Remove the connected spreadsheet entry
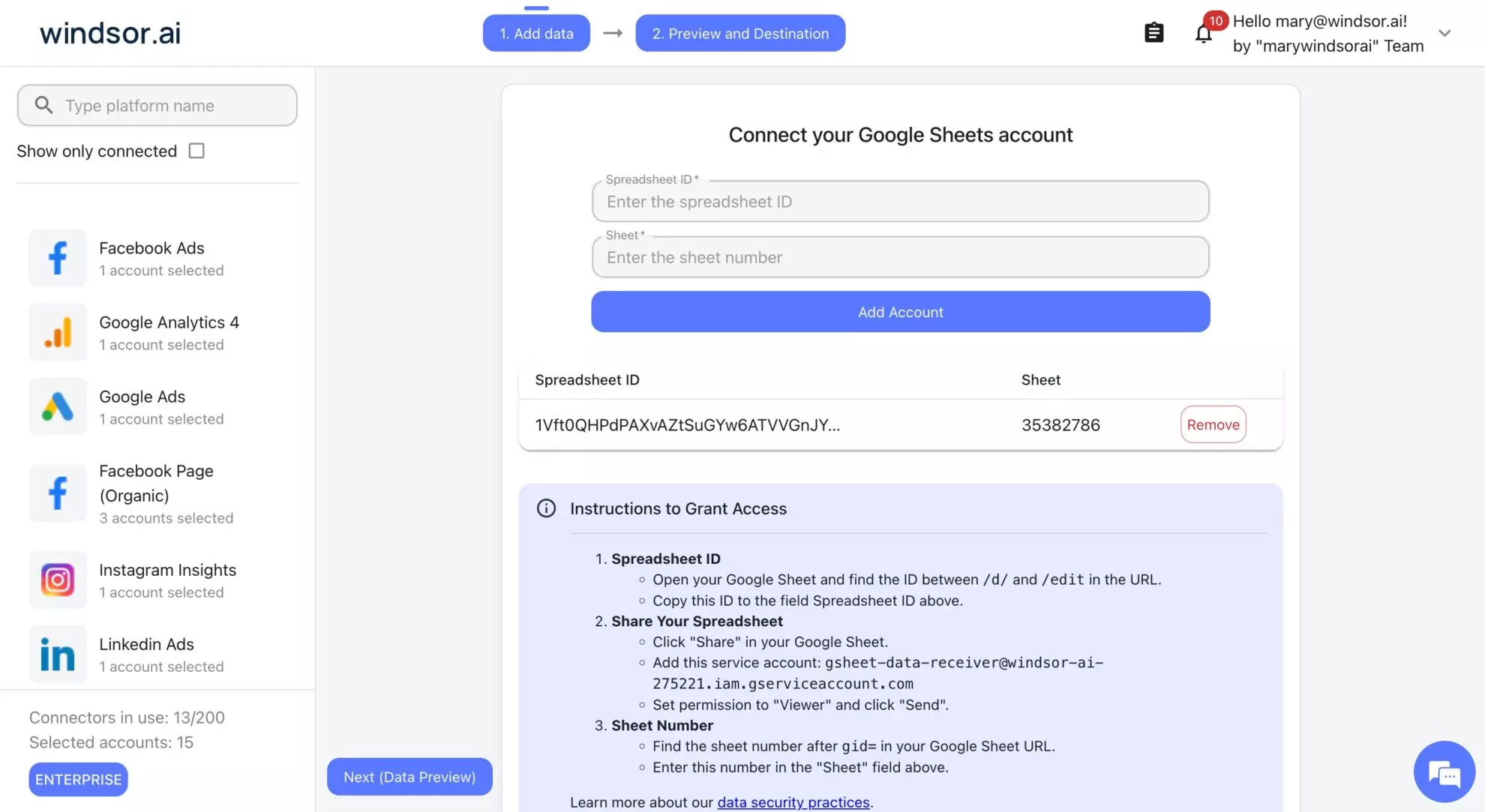 pos(1213,424)
